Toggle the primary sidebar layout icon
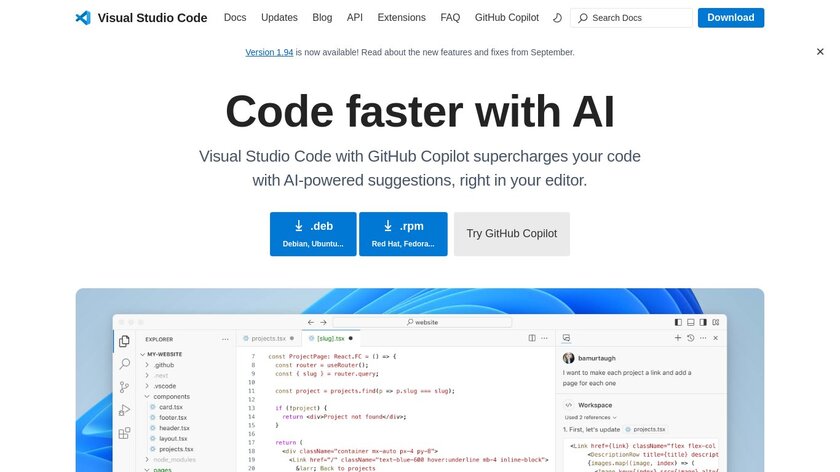Image resolution: width=840 pixels, height=472 pixels. point(678,322)
